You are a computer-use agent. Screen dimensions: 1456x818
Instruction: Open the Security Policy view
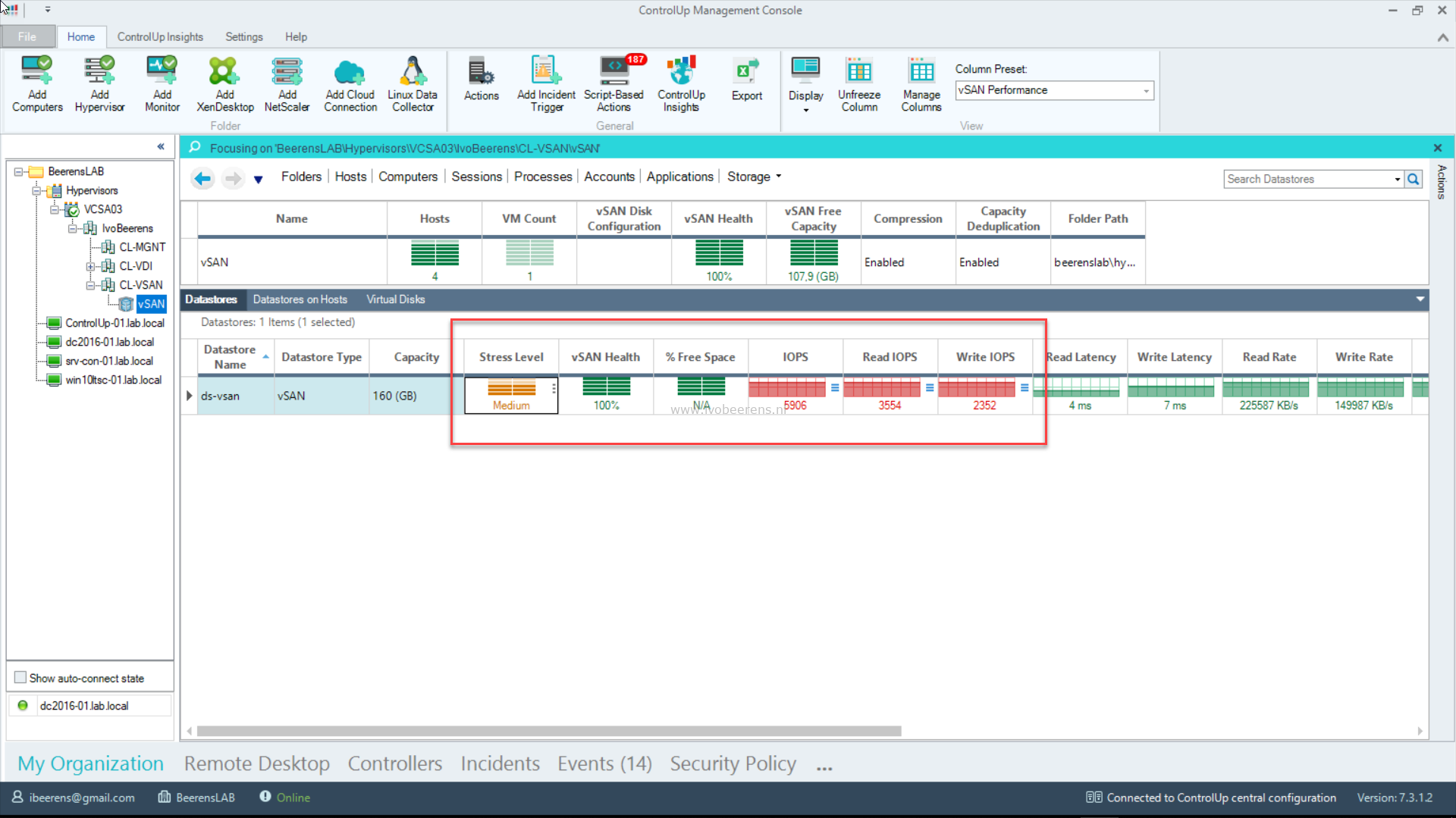733,763
